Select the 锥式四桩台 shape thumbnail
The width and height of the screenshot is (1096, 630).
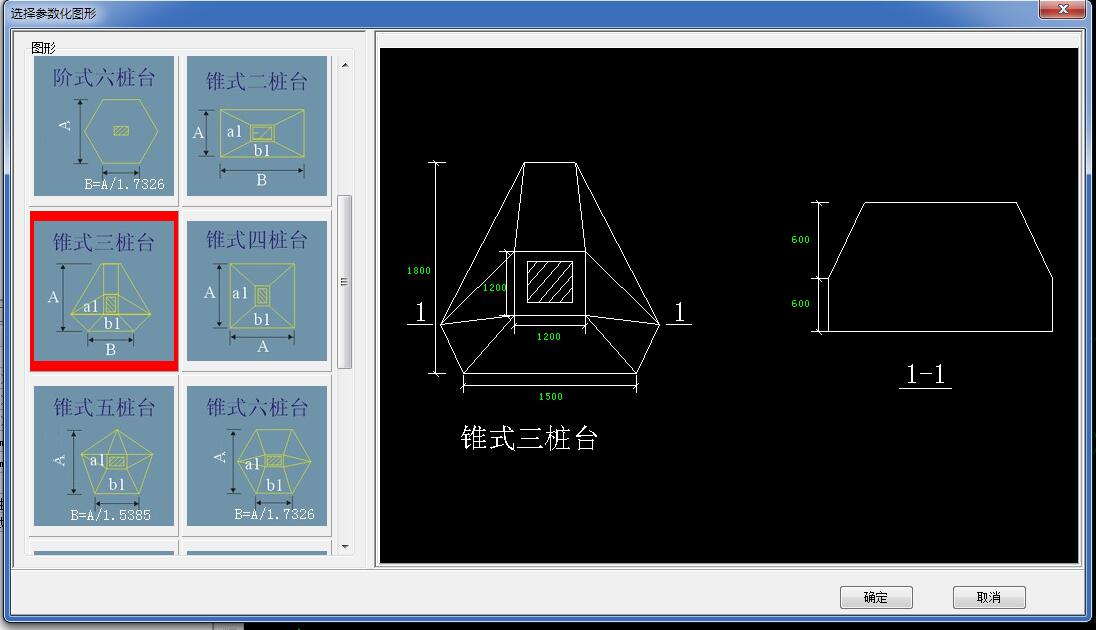coord(257,291)
